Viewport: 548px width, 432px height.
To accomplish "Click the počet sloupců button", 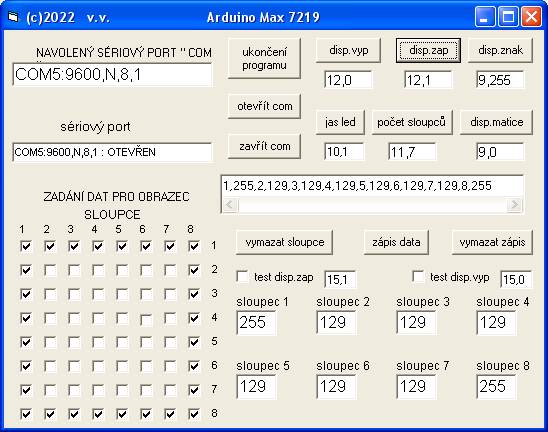I will pyautogui.click(x=412, y=122).
